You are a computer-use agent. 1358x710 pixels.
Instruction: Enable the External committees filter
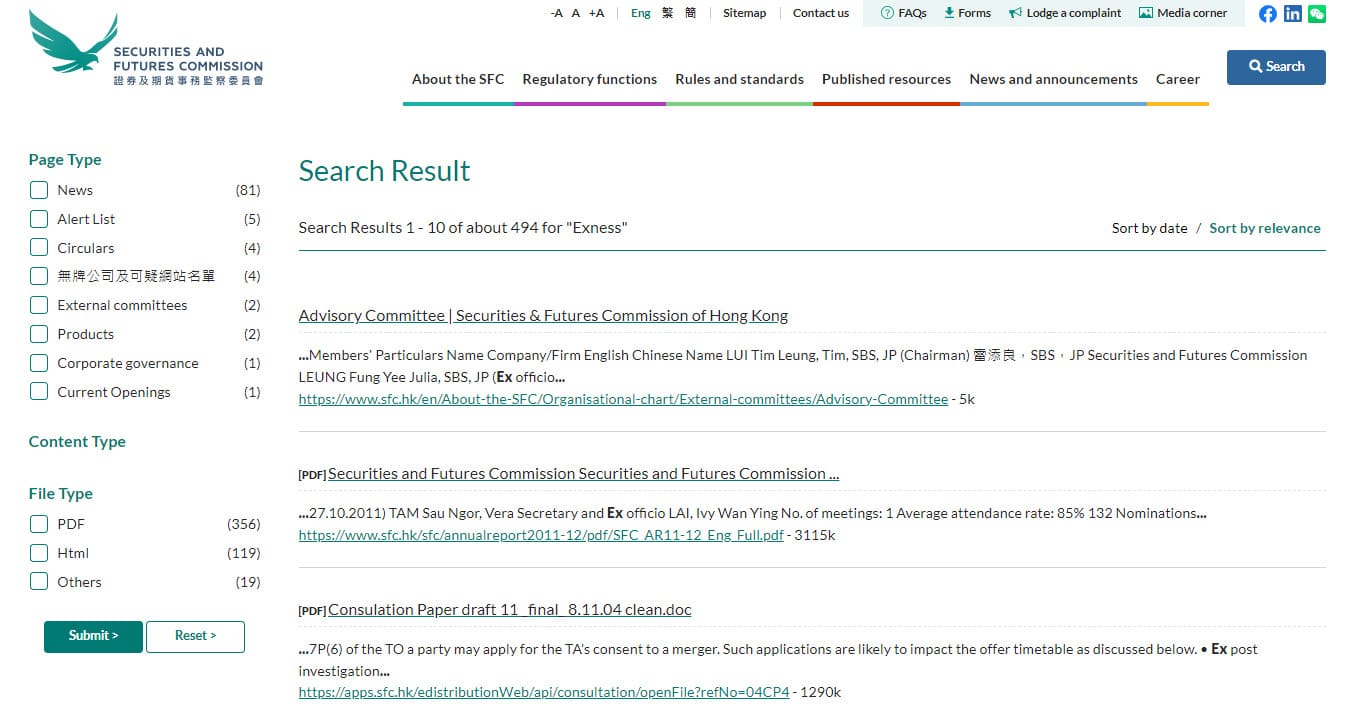click(39, 305)
